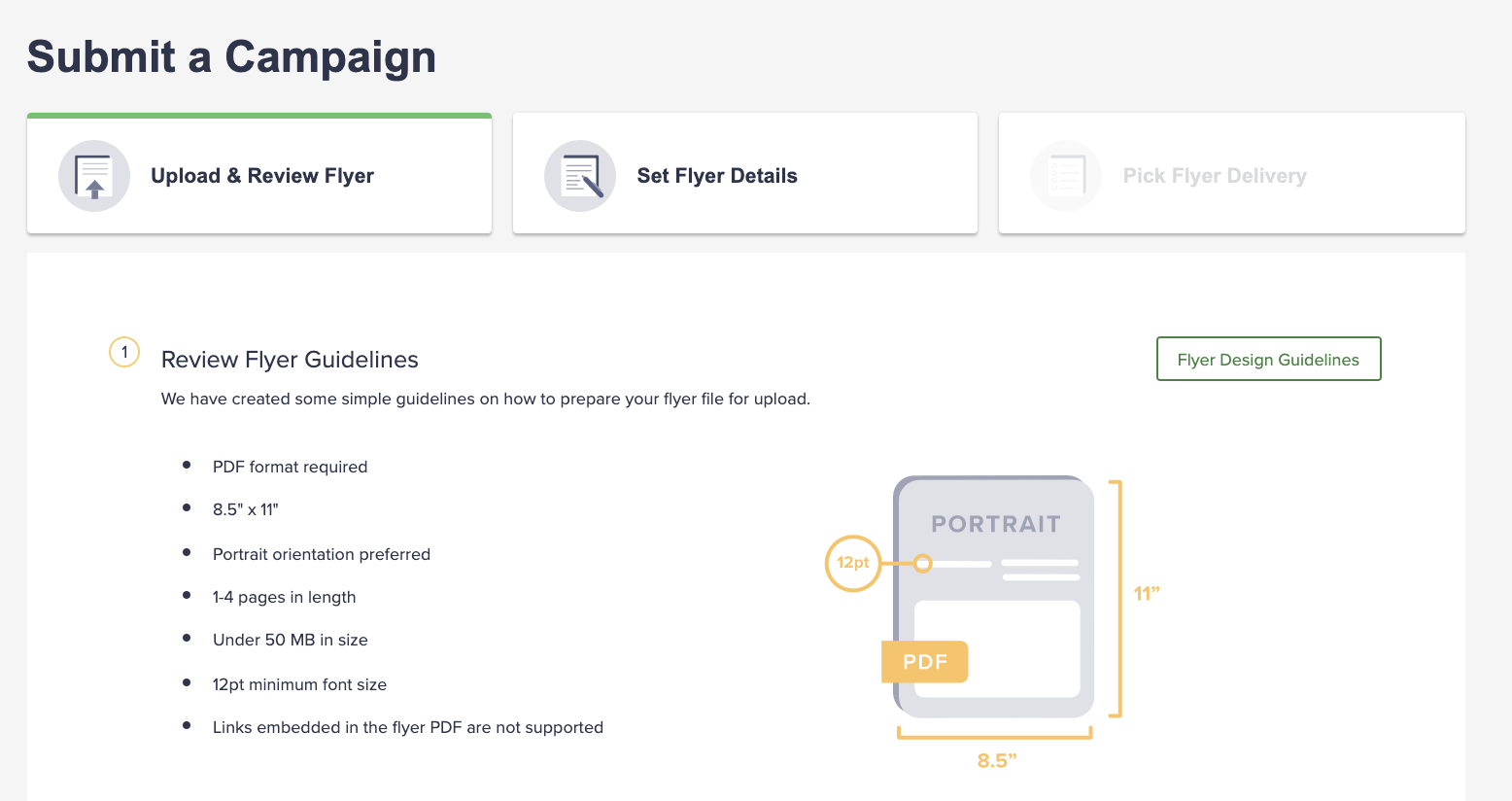Click the yellow PDF badge on flyer illustration
The width and height of the screenshot is (1512, 801).
pyautogui.click(x=924, y=662)
